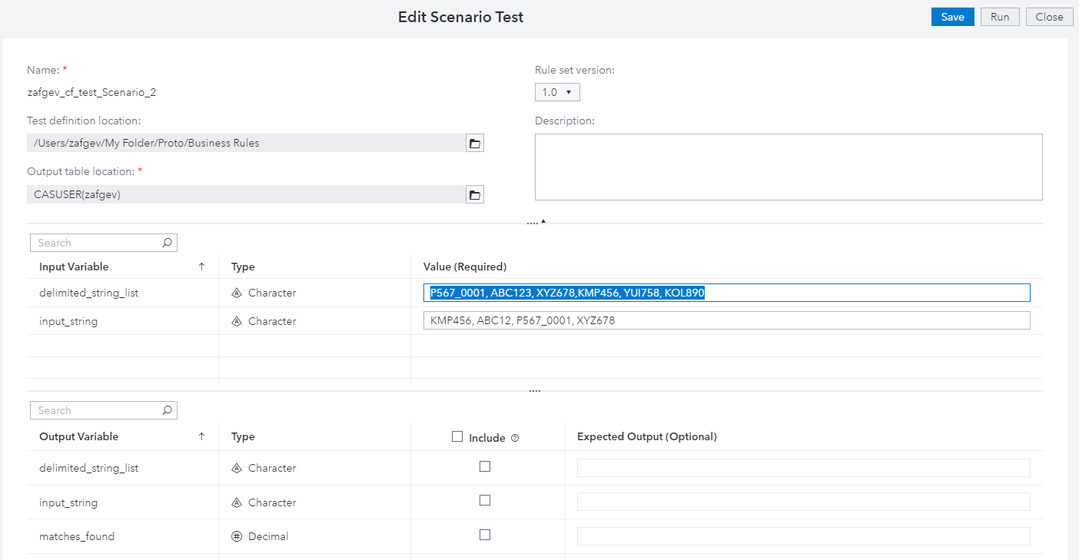Tick the Include box for matches_found
Screen dimensions: 1079x560
[485, 535]
